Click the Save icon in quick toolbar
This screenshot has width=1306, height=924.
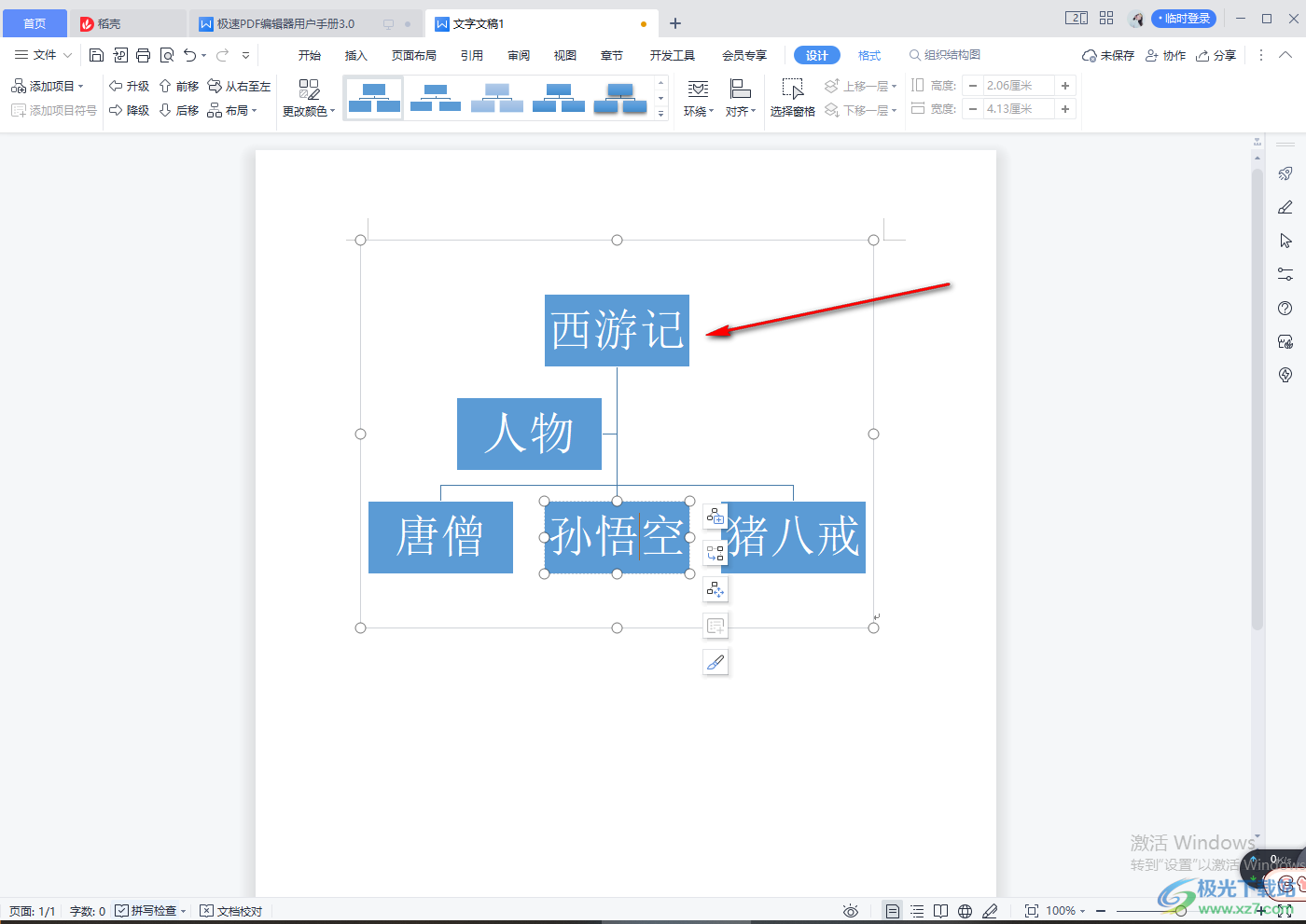(96, 55)
